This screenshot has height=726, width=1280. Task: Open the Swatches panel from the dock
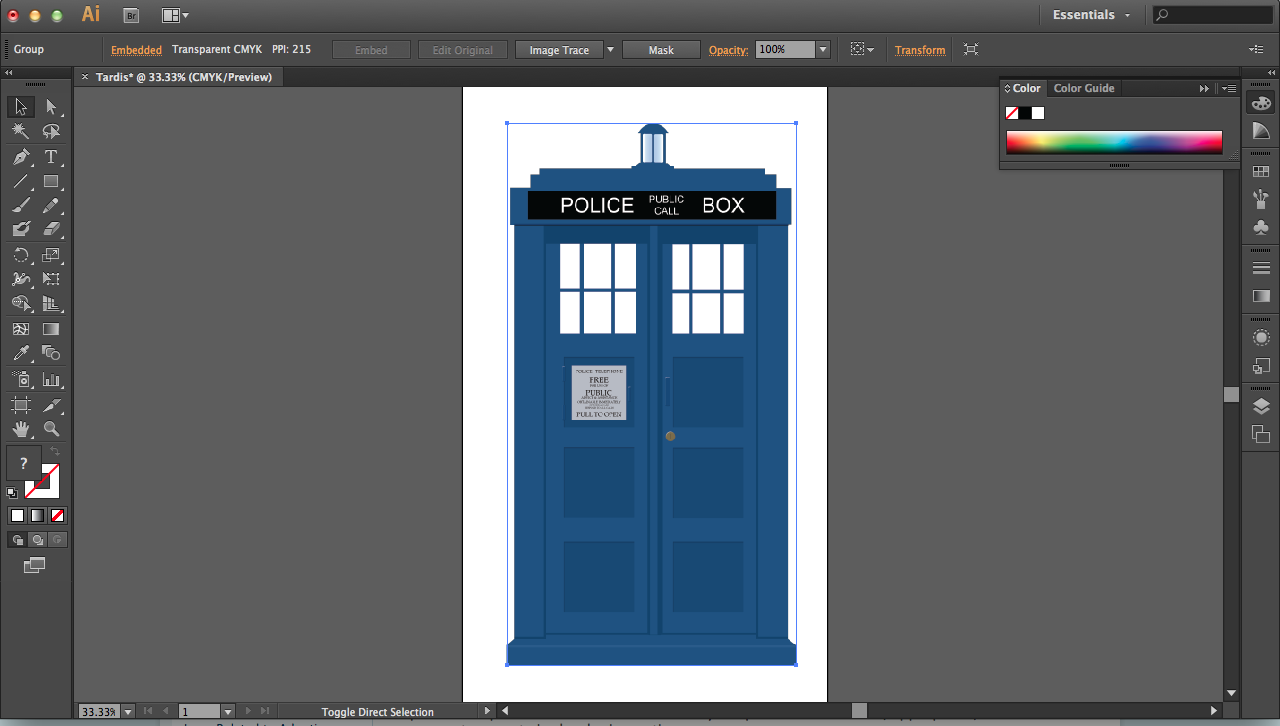pos(1261,172)
